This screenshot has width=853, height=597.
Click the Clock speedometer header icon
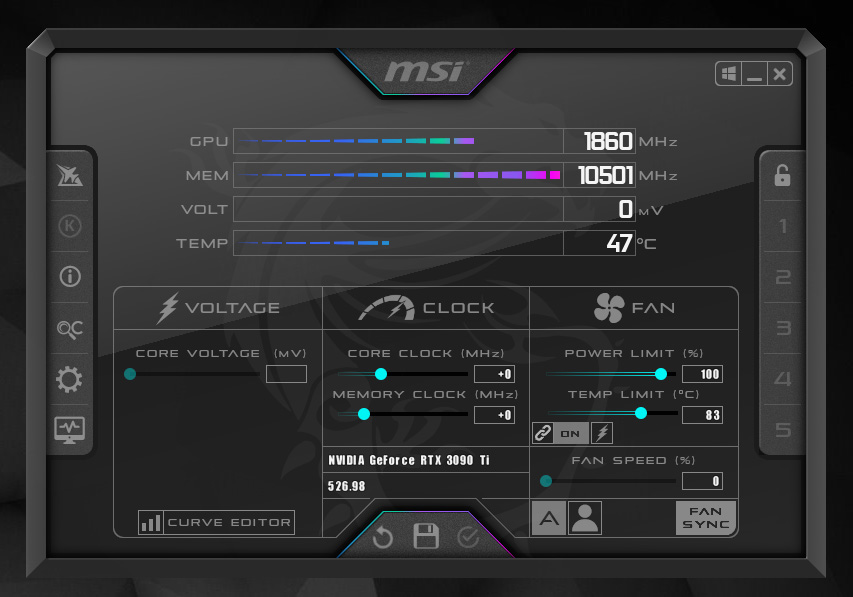[x=387, y=307]
